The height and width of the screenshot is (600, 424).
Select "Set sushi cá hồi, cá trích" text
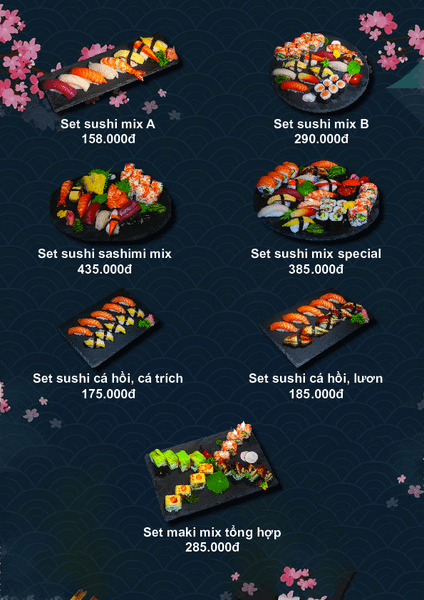108,378
